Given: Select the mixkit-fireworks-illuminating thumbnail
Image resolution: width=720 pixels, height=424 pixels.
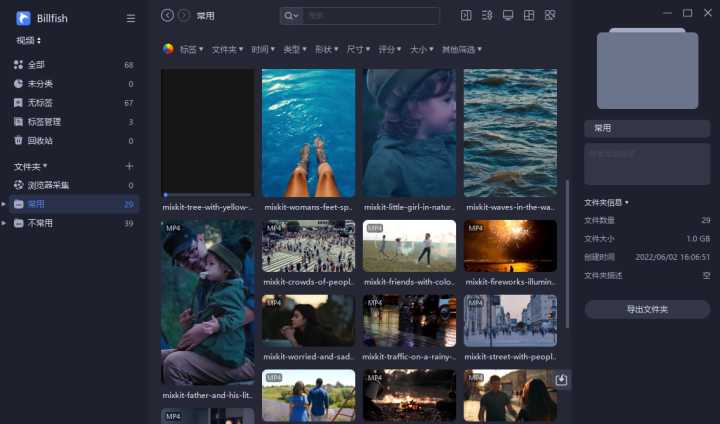Looking at the screenshot, I should pos(511,246).
